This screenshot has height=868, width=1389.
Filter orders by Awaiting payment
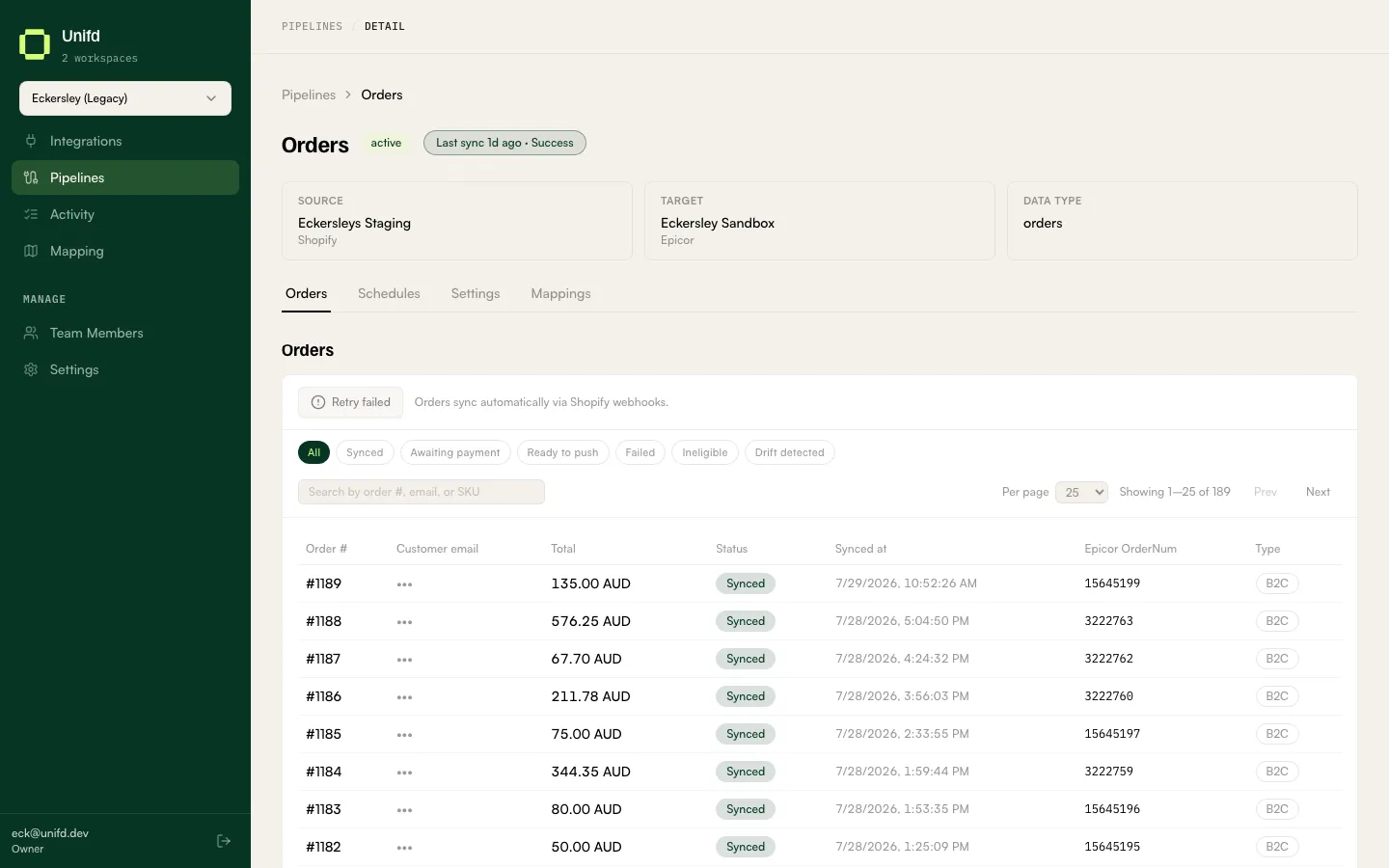(455, 452)
